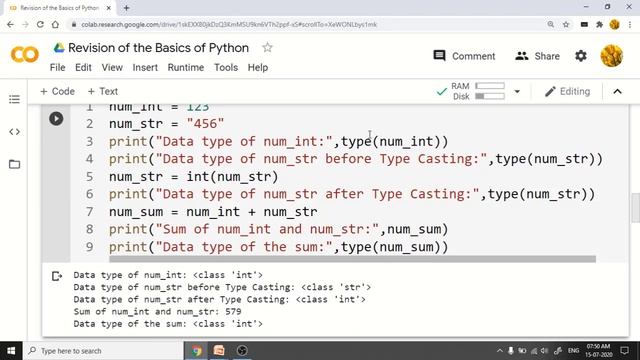Go forward in the browser

[25, 24]
